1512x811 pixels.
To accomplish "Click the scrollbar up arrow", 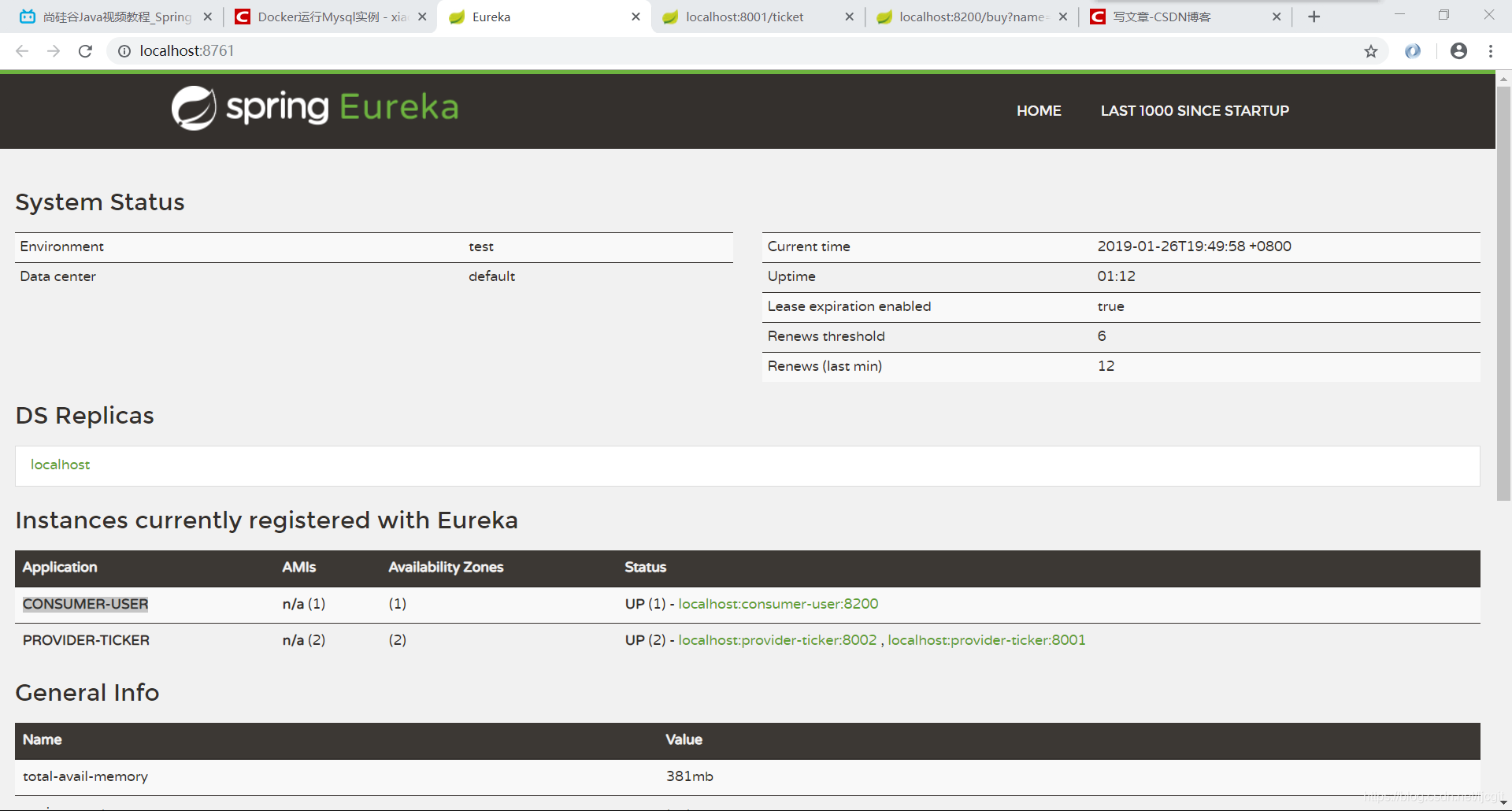I will [1503, 79].
